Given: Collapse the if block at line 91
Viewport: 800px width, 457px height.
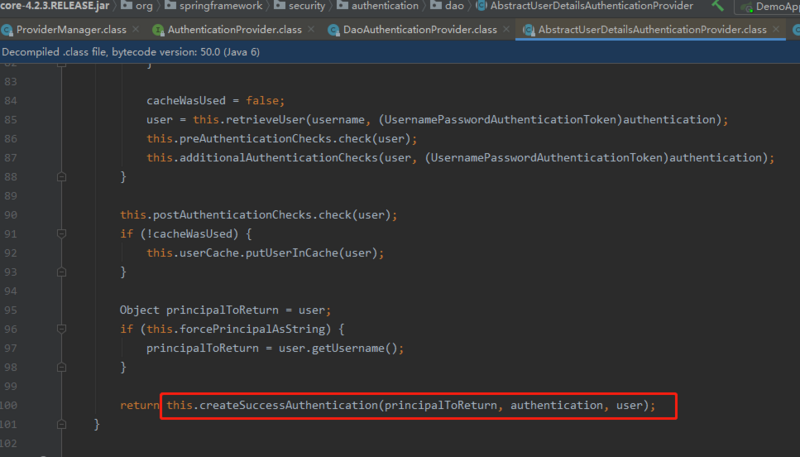Looking at the screenshot, I should click(x=61, y=234).
